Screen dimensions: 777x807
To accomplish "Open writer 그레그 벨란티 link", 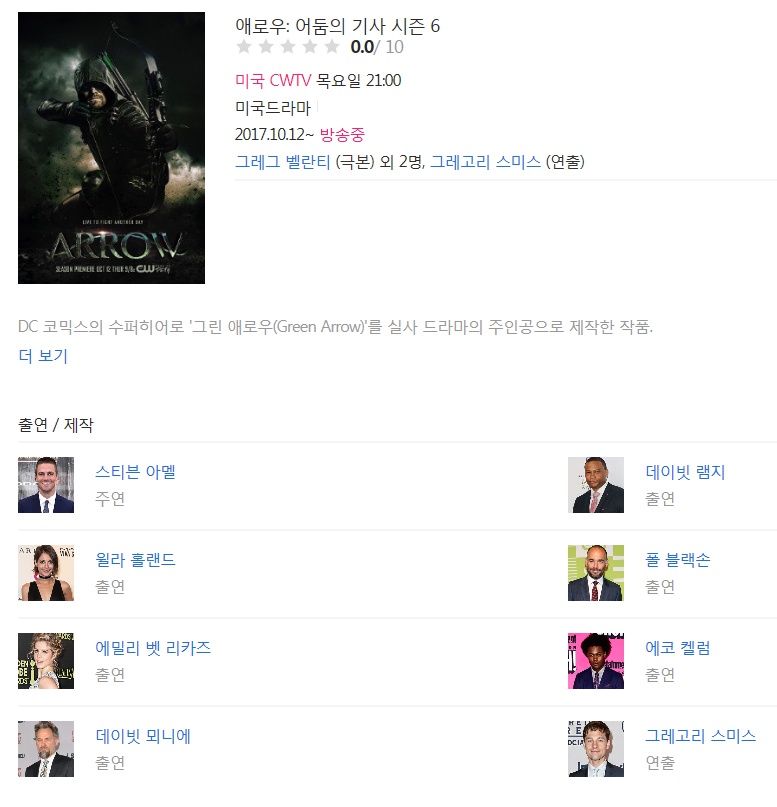I will point(282,162).
